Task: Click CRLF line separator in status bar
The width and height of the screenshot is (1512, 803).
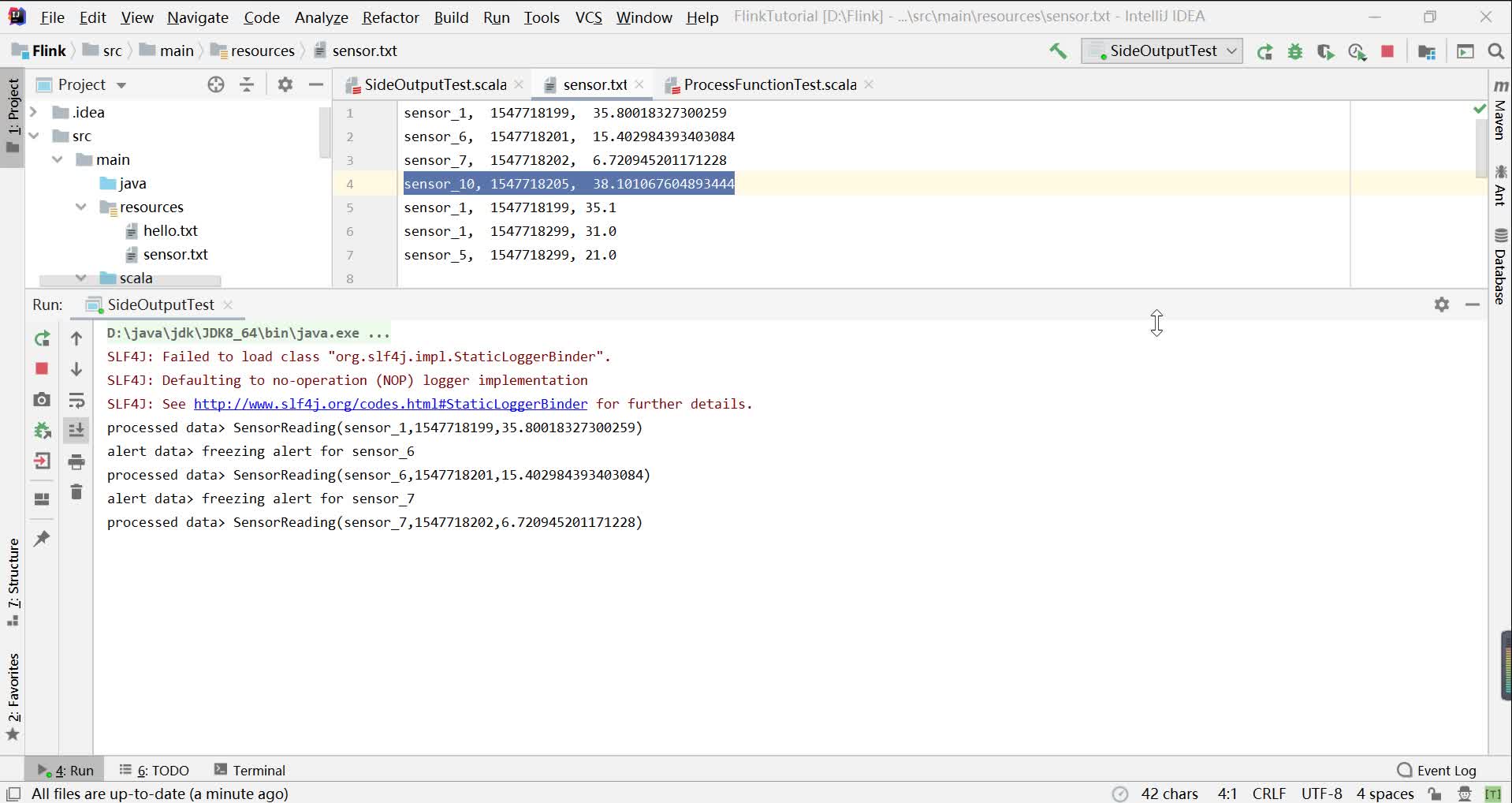Action: (x=1268, y=794)
